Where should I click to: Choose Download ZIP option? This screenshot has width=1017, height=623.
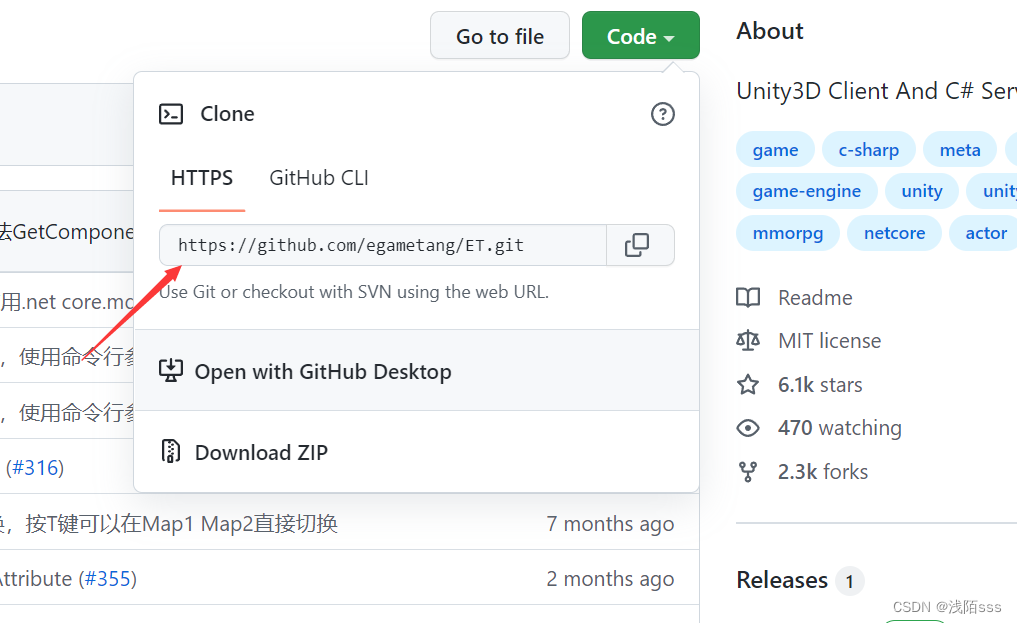pos(261,452)
